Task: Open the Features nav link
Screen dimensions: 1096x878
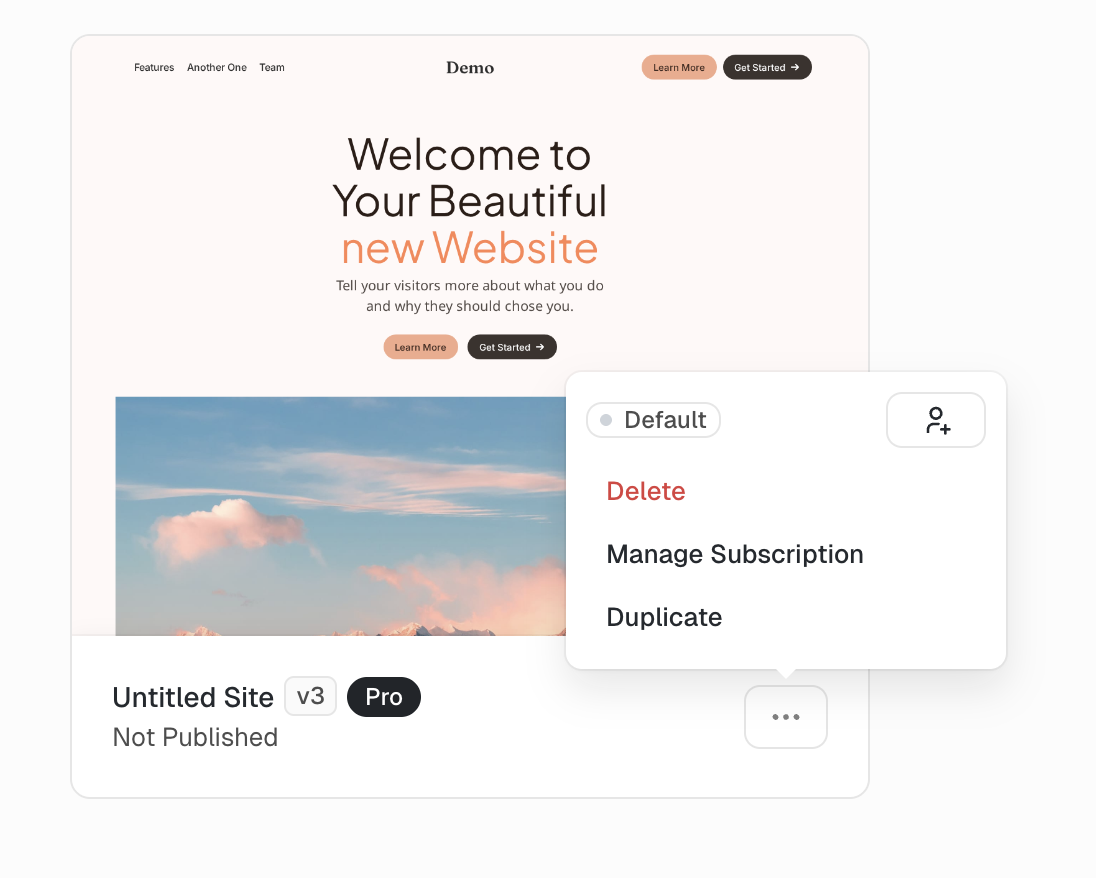Action: pyautogui.click(x=154, y=68)
